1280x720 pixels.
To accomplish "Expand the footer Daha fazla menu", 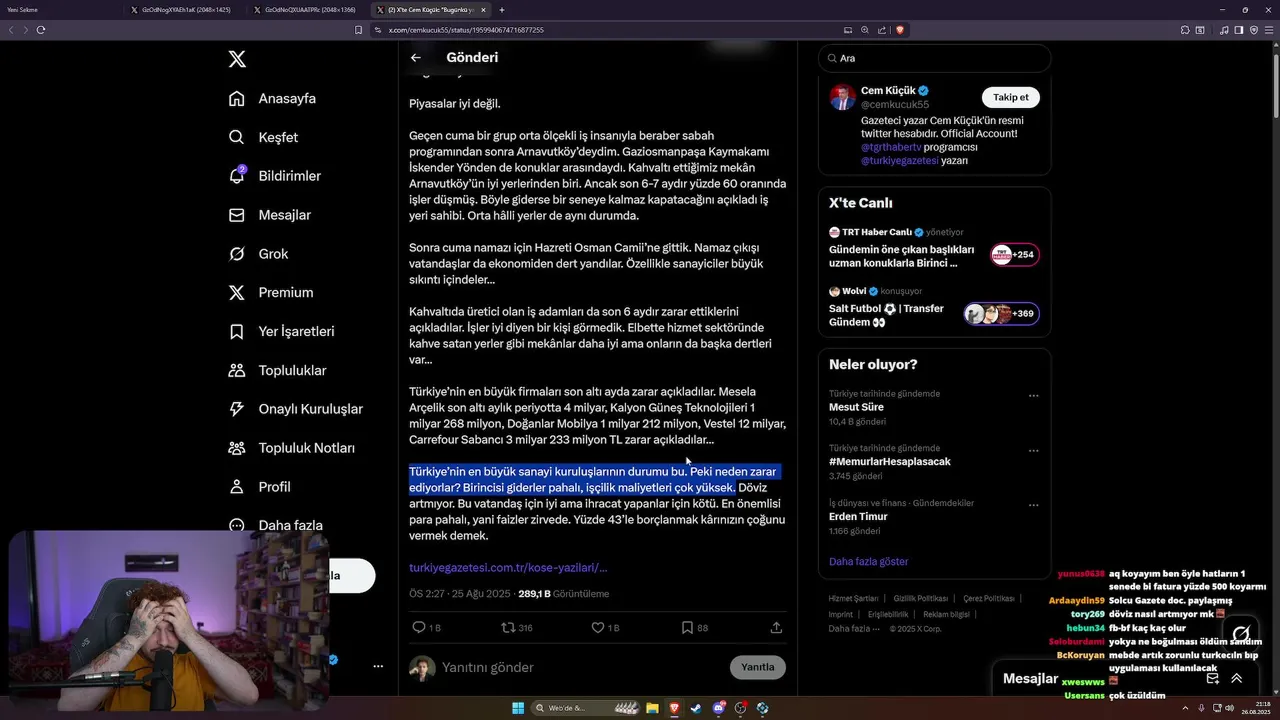I will point(854,629).
